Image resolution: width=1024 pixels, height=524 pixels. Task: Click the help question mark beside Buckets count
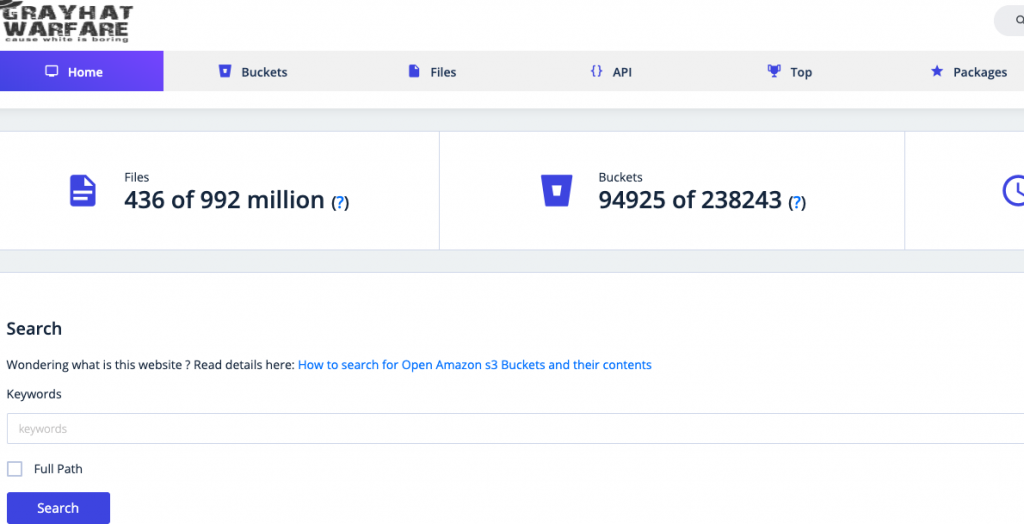797,203
